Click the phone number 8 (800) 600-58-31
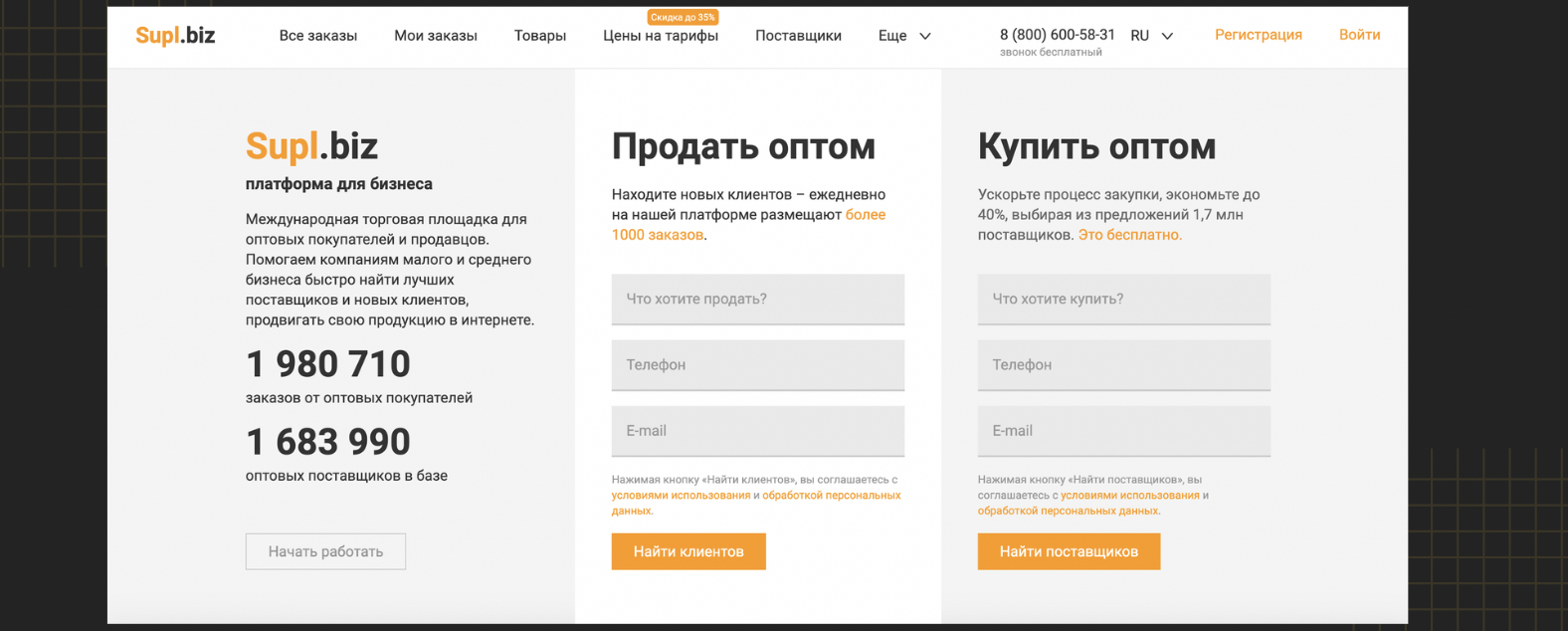The width and height of the screenshot is (1568, 631). point(1058,34)
